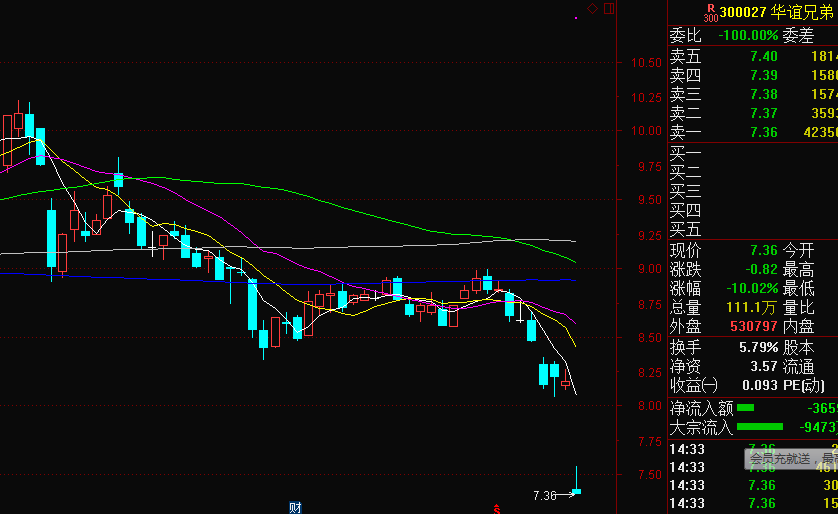The width and height of the screenshot is (838, 514).
Task: Click the 8.50 price axis label
Action: pyautogui.click(x=650, y=338)
